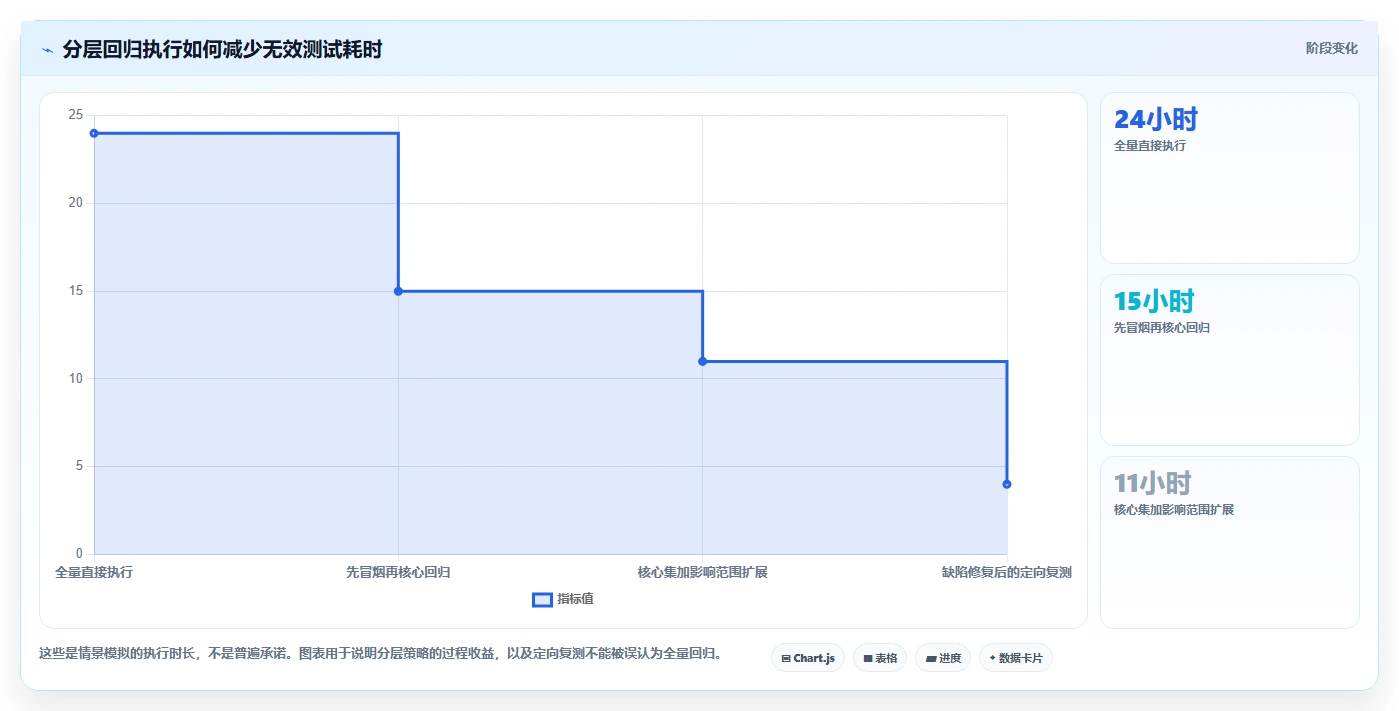Click the 15小时 card value
1399x711 pixels.
tap(1154, 301)
